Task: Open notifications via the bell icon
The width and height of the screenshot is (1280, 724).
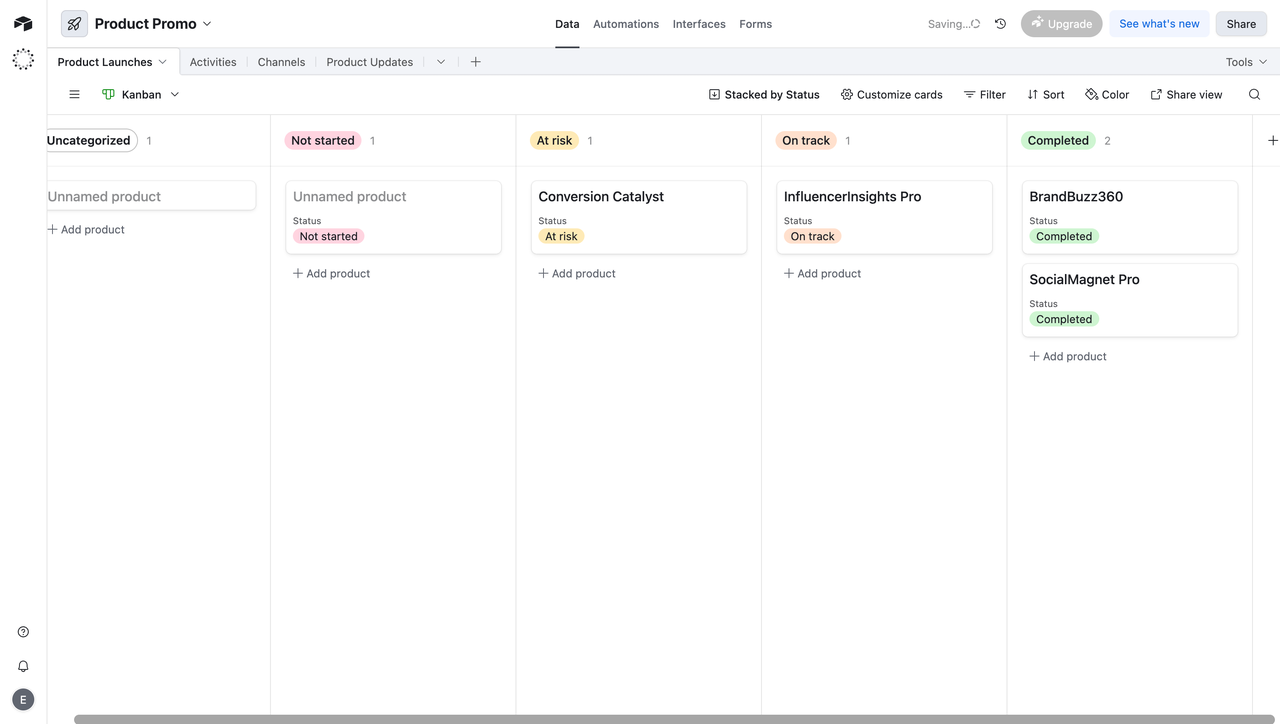Action: 22,665
